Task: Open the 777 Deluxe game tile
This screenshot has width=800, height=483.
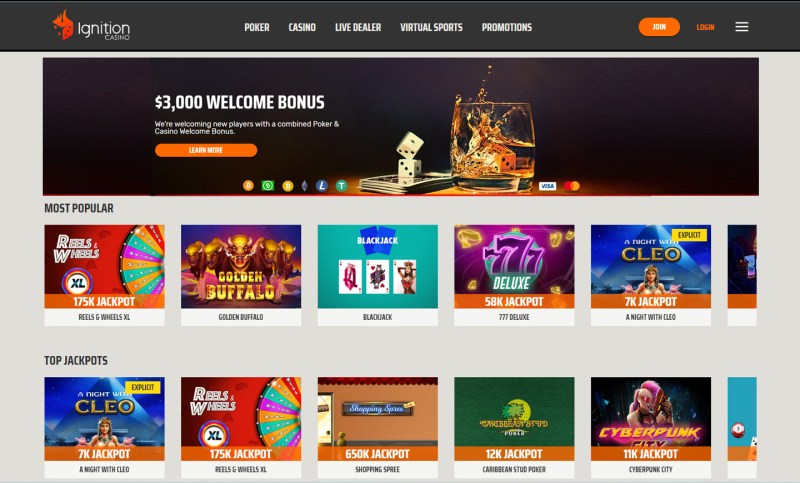Action: (x=514, y=275)
